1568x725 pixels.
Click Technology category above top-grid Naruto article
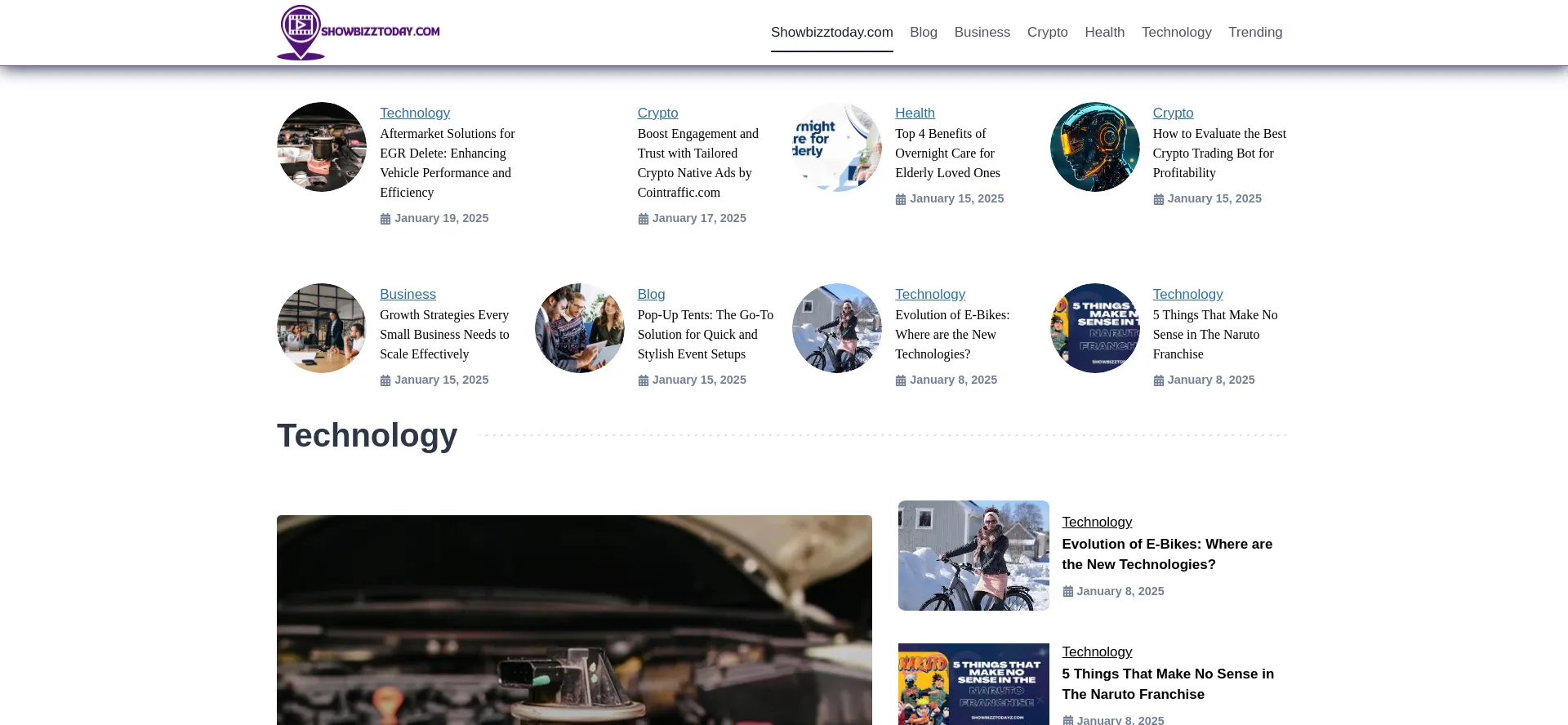click(x=1188, y=294)
